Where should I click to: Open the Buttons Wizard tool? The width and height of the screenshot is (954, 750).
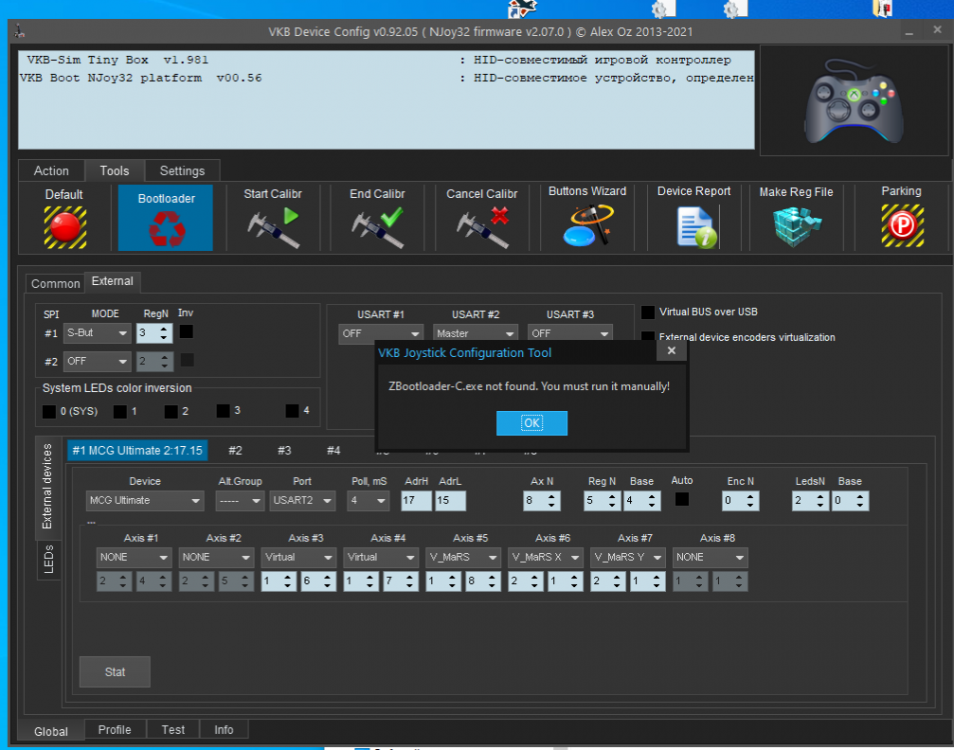tap(587, 226)
